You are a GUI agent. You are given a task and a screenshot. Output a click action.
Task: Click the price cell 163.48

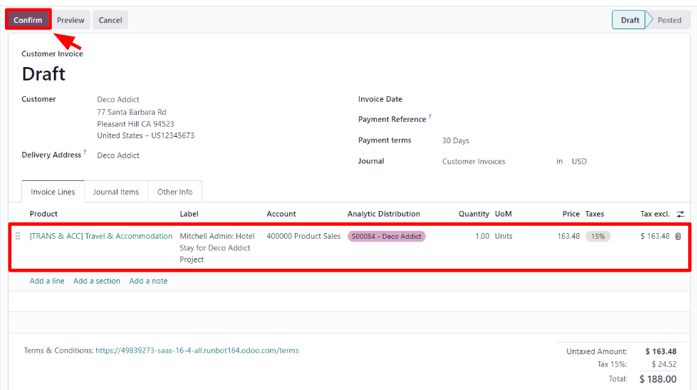569,236
